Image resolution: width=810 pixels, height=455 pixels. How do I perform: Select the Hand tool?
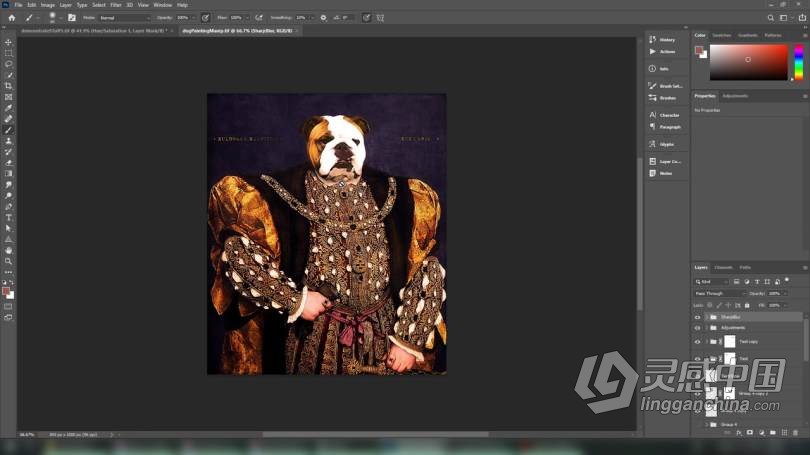pos(8,250)
